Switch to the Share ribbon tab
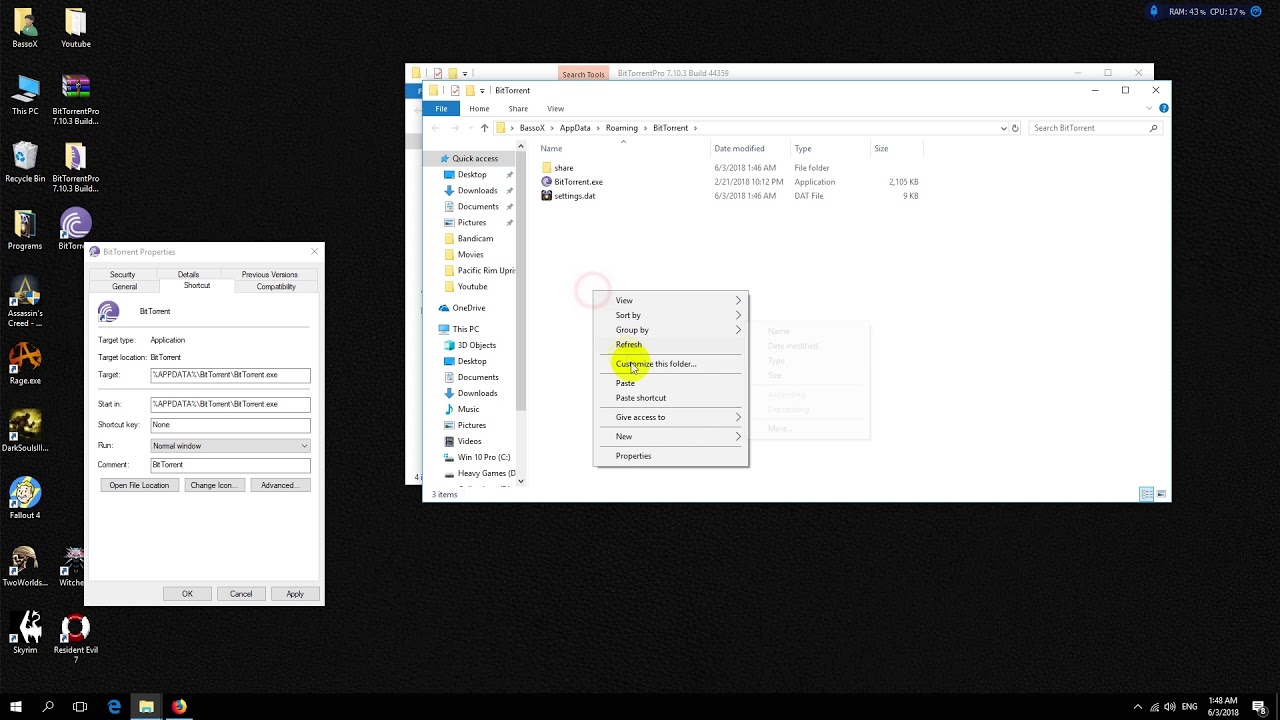 (518, 108)
